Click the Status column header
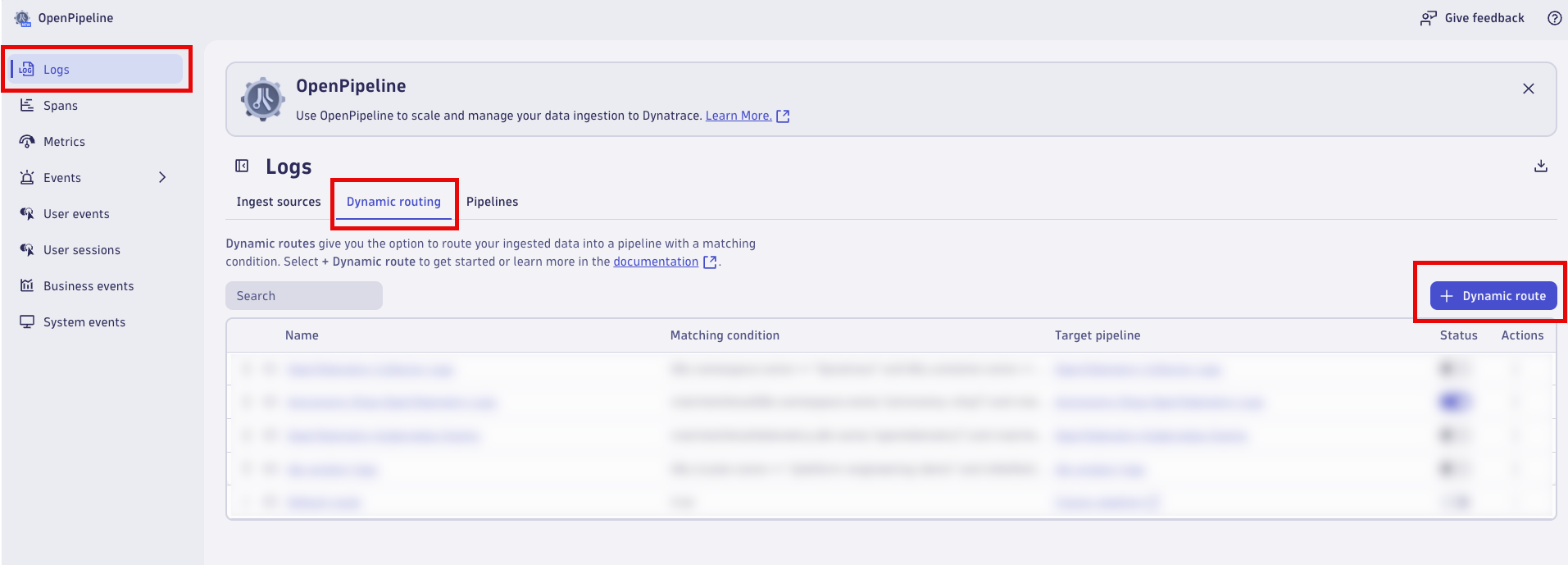Image resolution: width=1568 pixels, height=565 pixels. 1458,335
